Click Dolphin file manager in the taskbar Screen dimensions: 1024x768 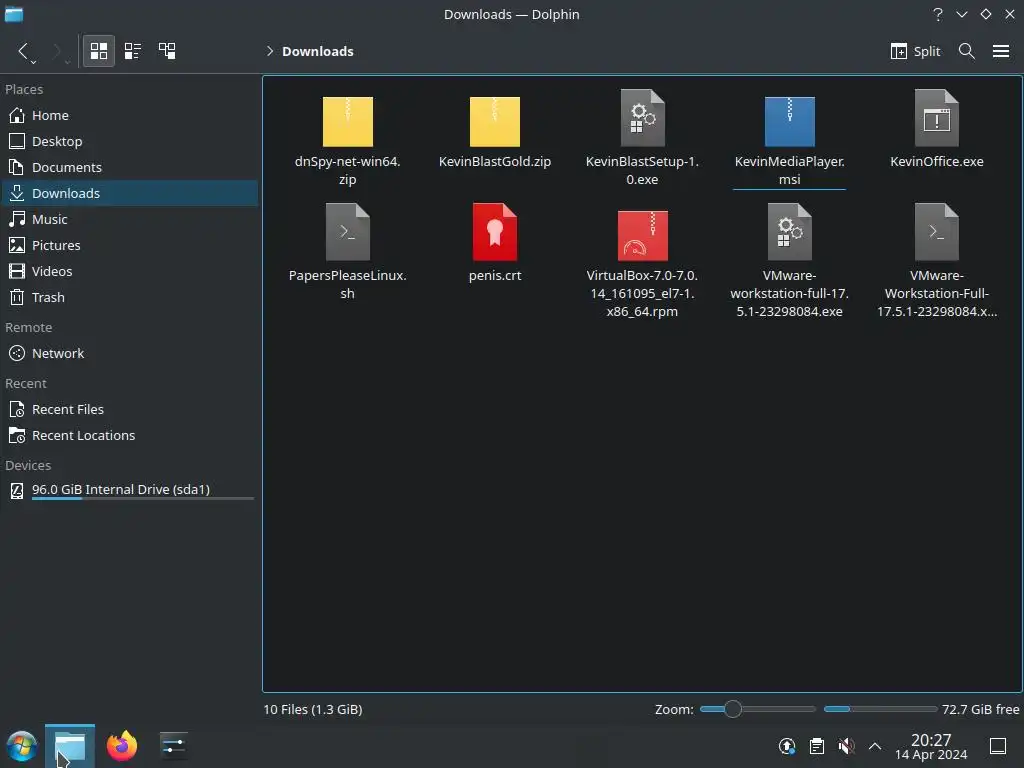click(x=70, y=746)
